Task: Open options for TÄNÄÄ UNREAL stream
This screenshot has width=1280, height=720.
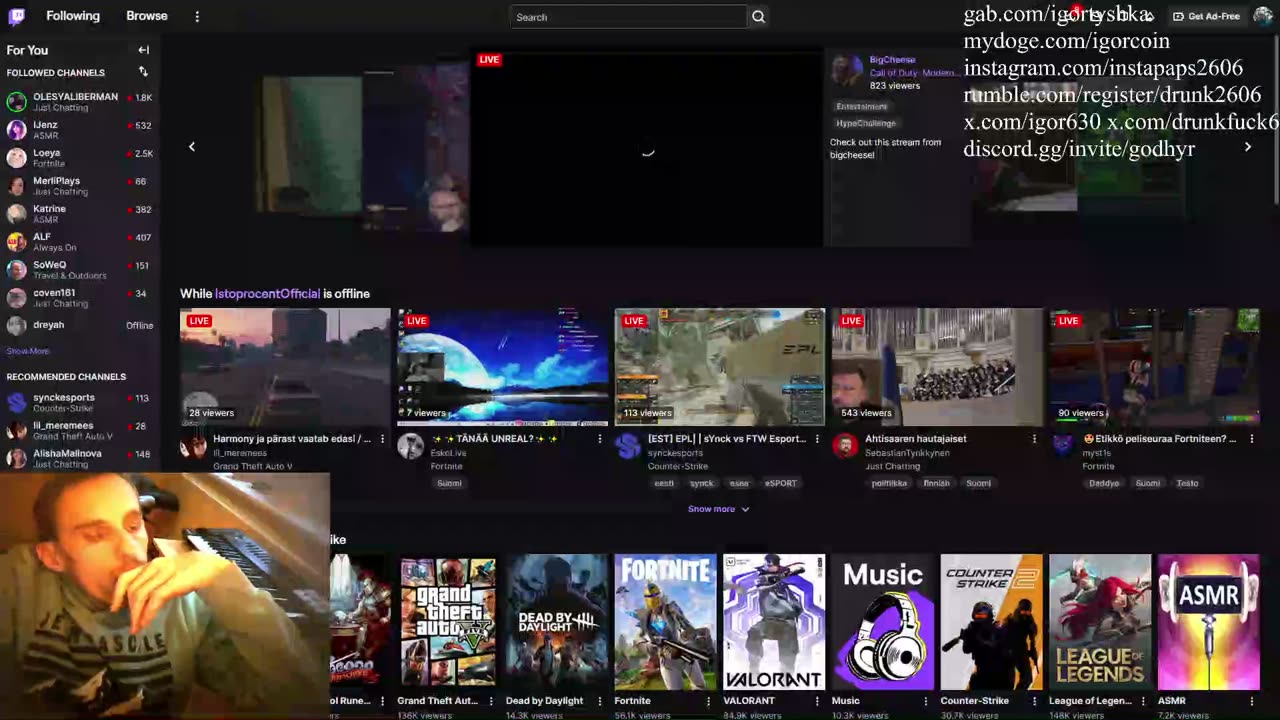Action: 600,439
